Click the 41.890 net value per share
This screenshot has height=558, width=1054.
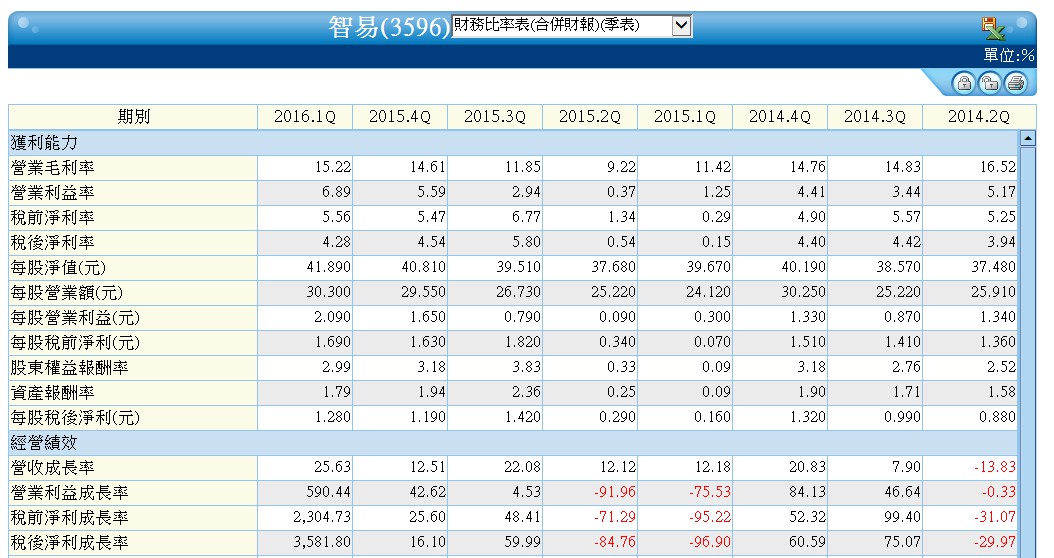point(329,267)
